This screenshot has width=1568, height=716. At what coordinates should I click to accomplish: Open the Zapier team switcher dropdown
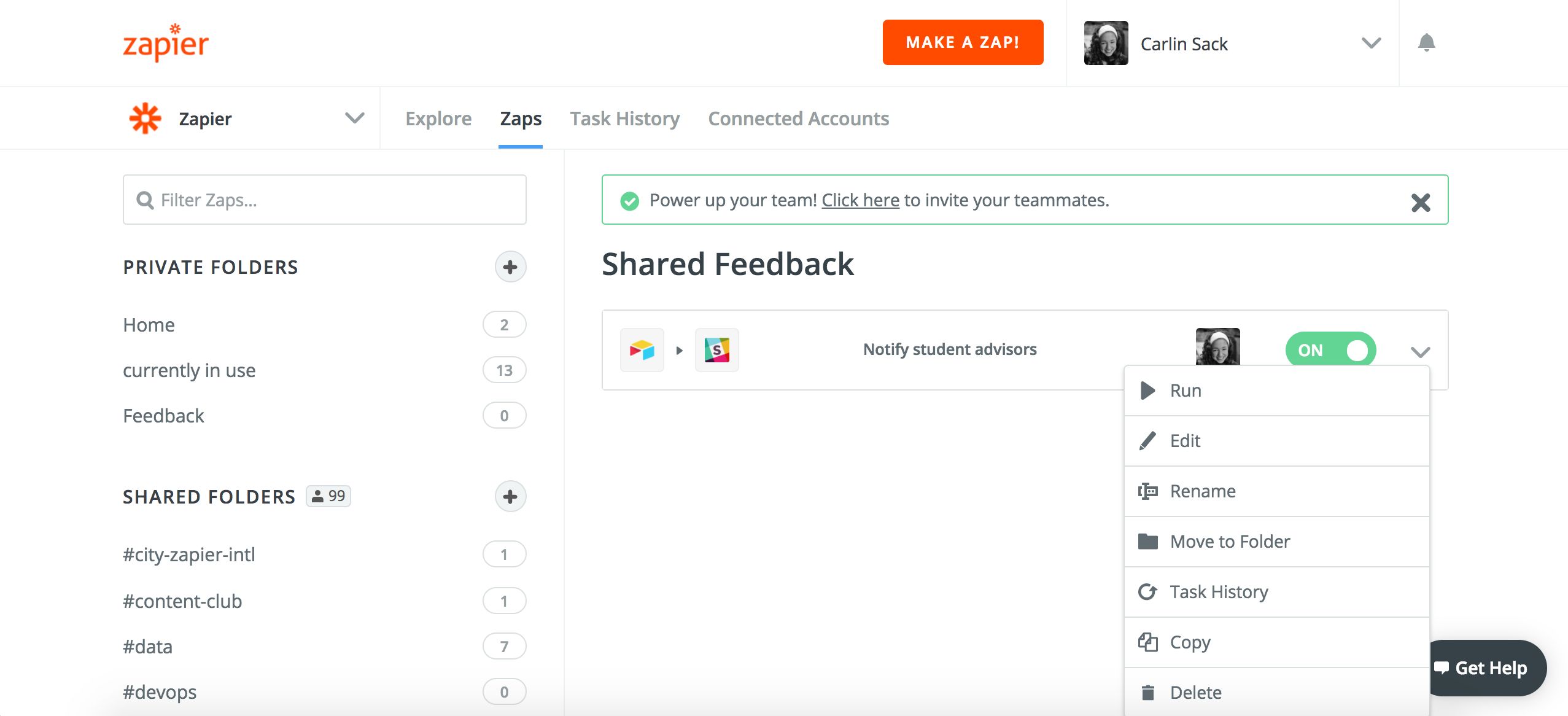pyautogui.click(x=354, y=118)
